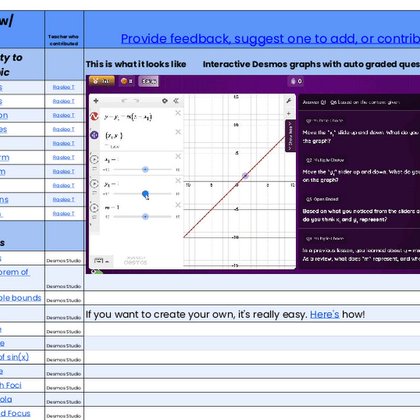Remove the y1 slider expression
The image size is (420, 420).
(178, 181)
